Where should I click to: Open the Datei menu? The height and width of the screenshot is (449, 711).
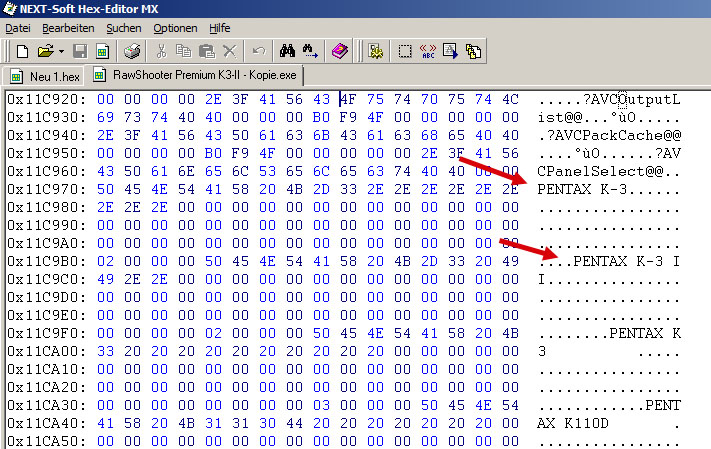(18, 28)
